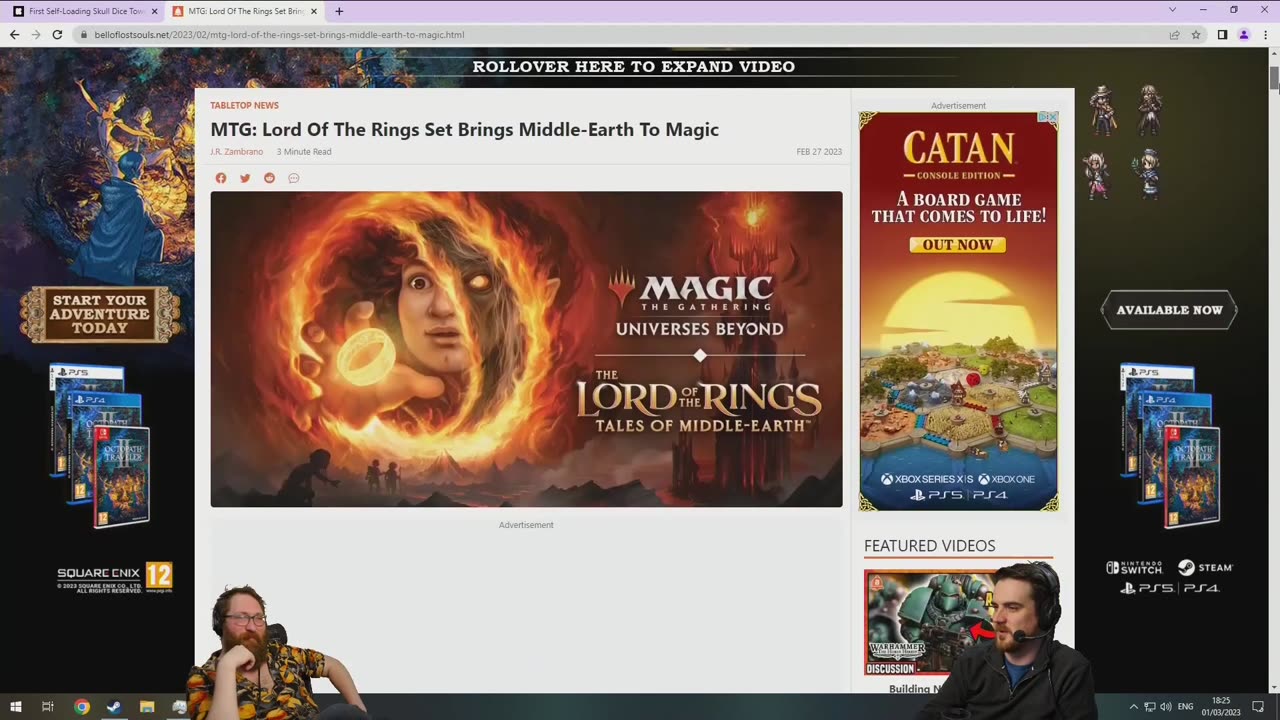
Task: Click Out Now on the Catan ad
Action: 957,245
